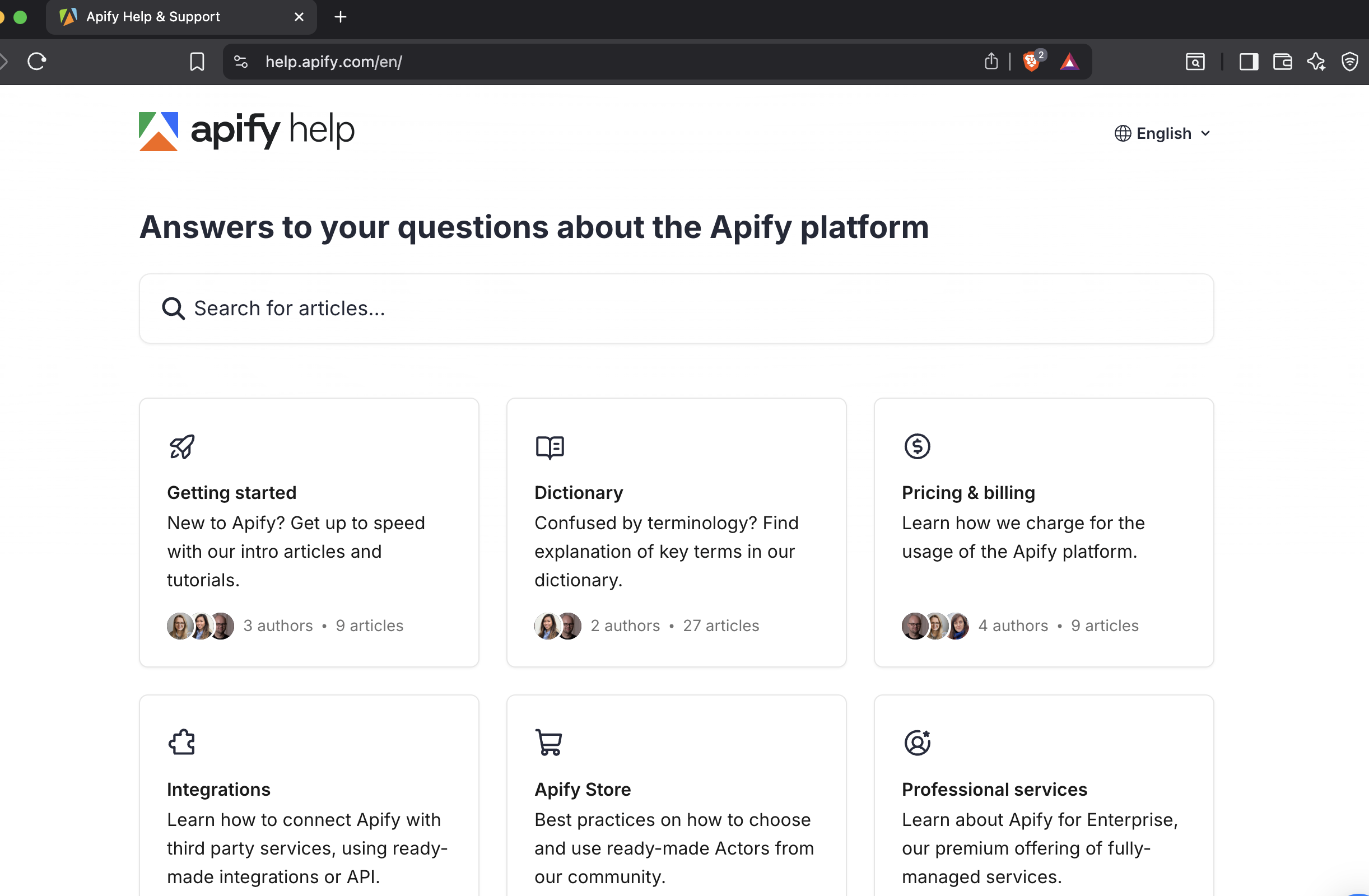The width and height of the screenshot is (1369, 896).
Task: Click author avatars in Pricing & billing card
Action: [x=935, y=626]
